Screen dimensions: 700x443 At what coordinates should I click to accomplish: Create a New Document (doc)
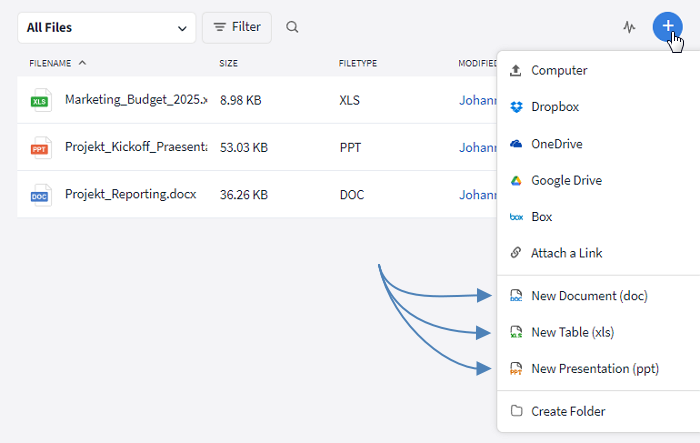[x=589, y=296]
